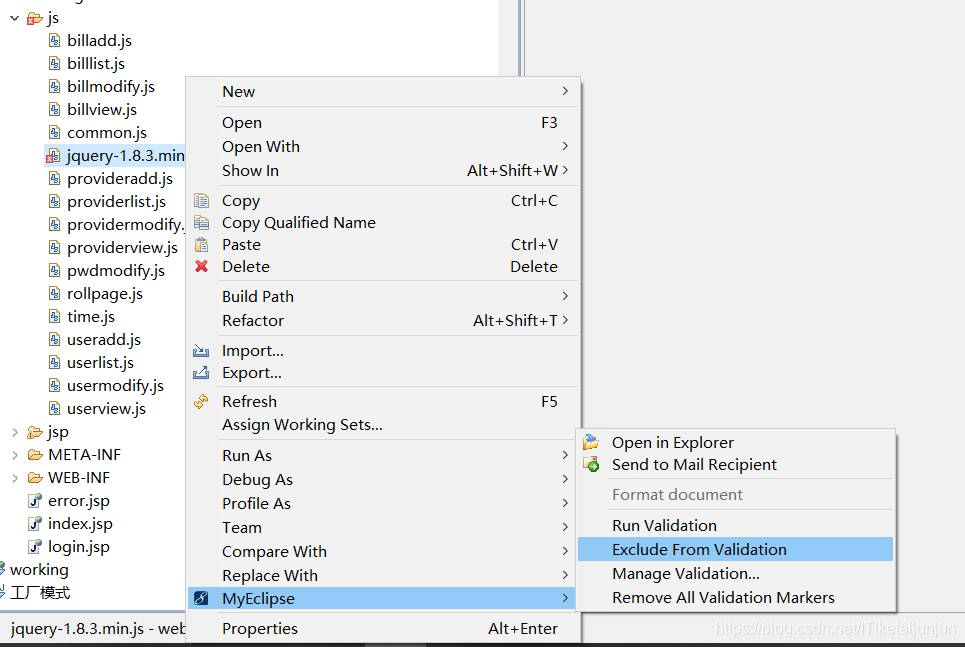
Task: Click the MyEclipse logo icon
Action: pos(201,598)
